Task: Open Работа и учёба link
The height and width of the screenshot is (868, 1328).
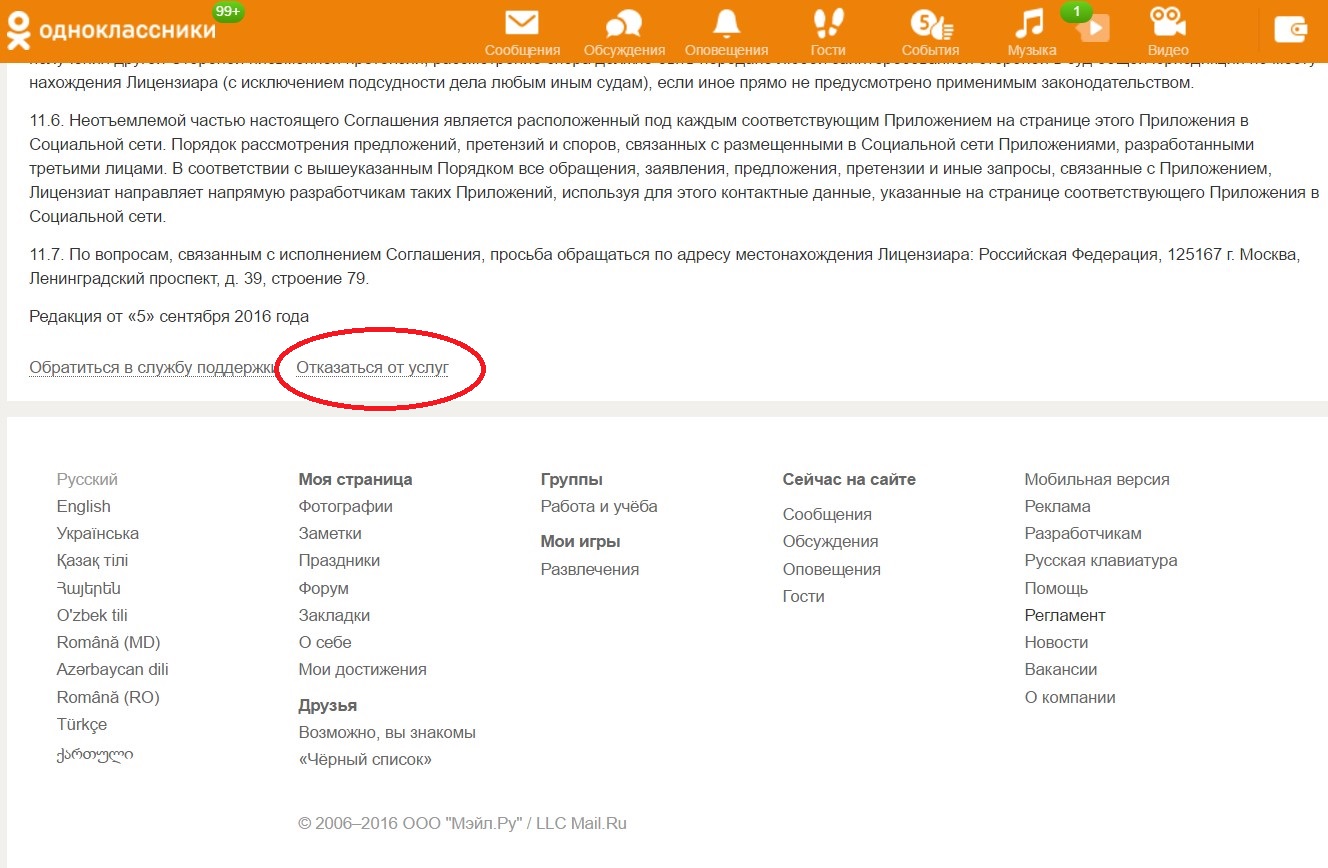Action: pyautogui.click(x=599, y=507)
